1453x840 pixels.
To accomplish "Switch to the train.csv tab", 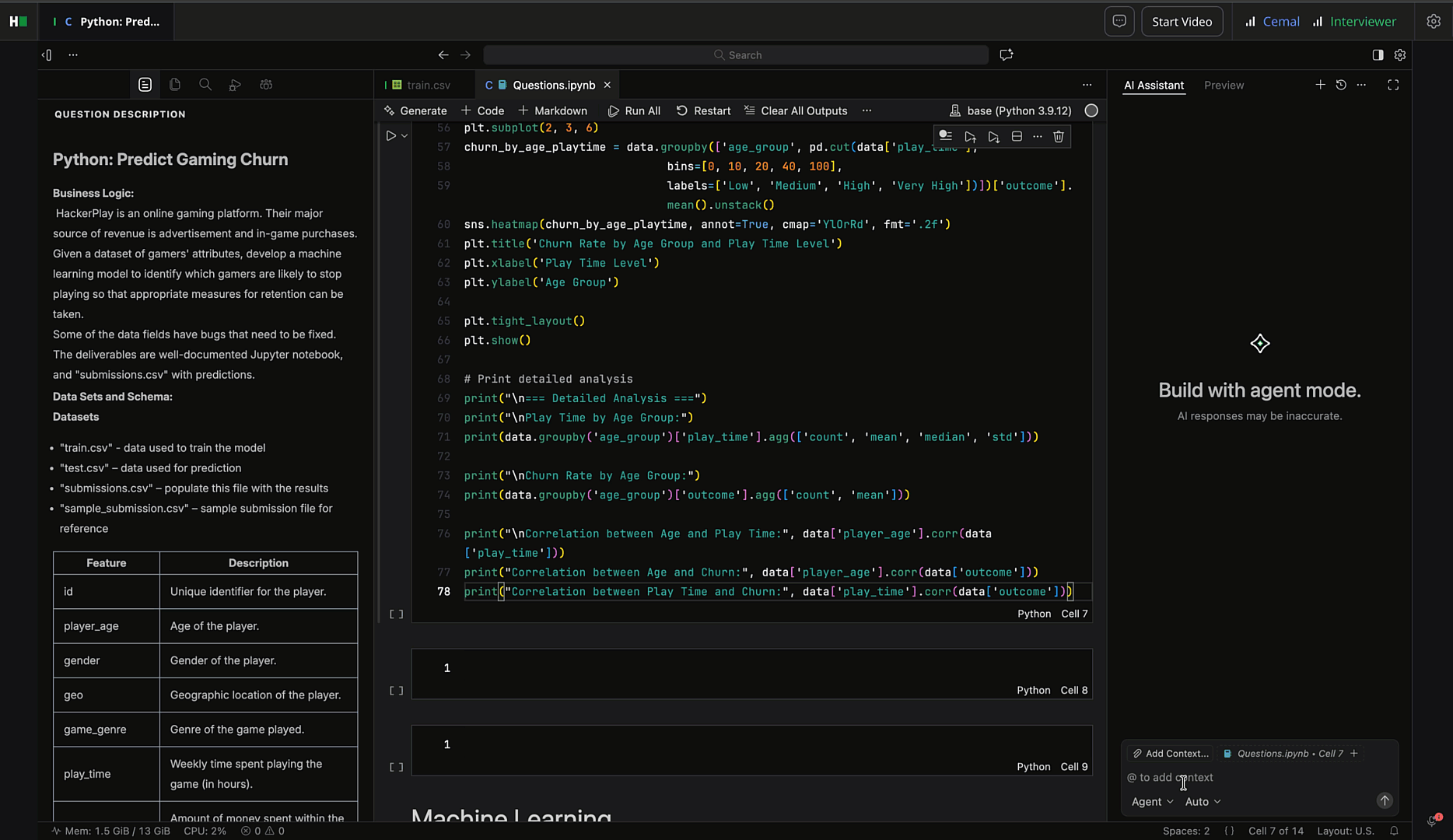I will pos(426,85).
